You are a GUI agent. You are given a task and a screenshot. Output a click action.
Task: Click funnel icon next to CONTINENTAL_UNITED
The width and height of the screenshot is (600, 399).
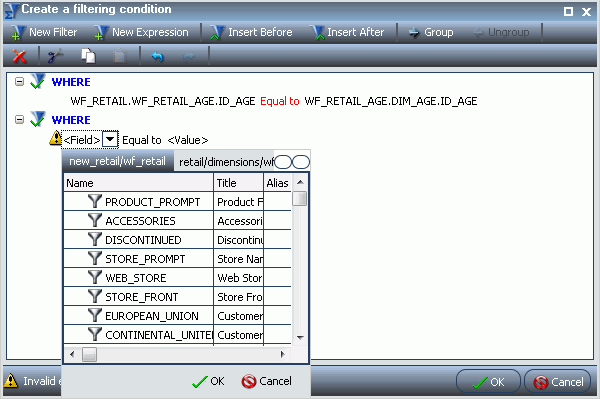[95, 334]
